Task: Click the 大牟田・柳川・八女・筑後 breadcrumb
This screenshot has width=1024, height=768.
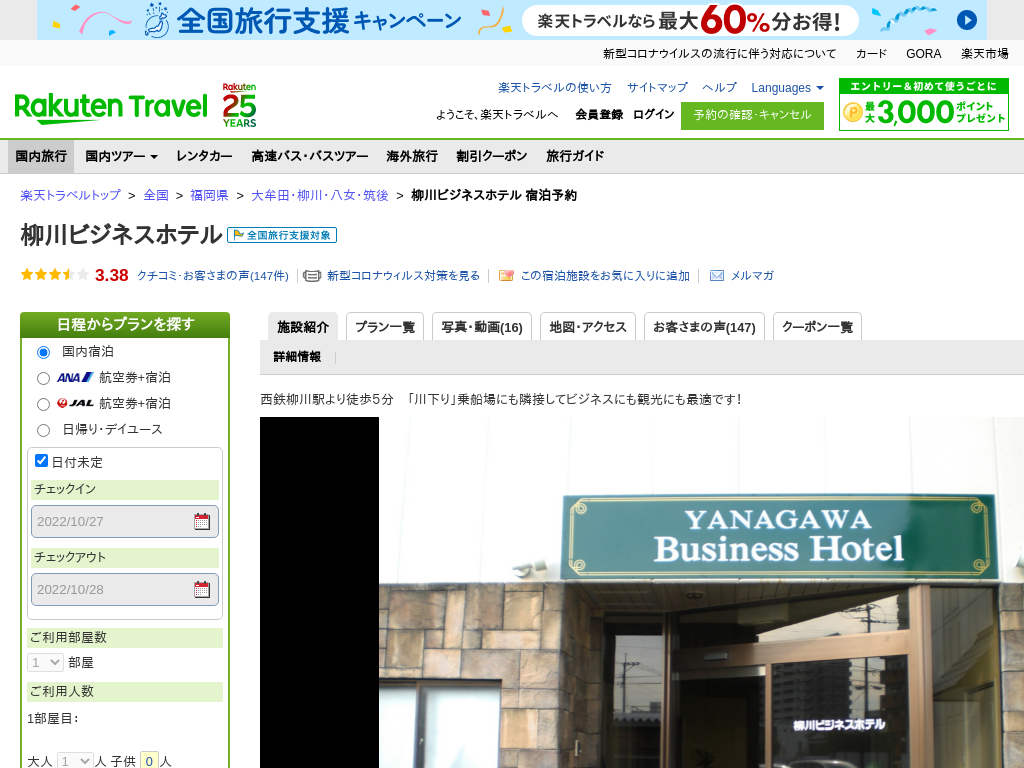Action: pos(320,195)
